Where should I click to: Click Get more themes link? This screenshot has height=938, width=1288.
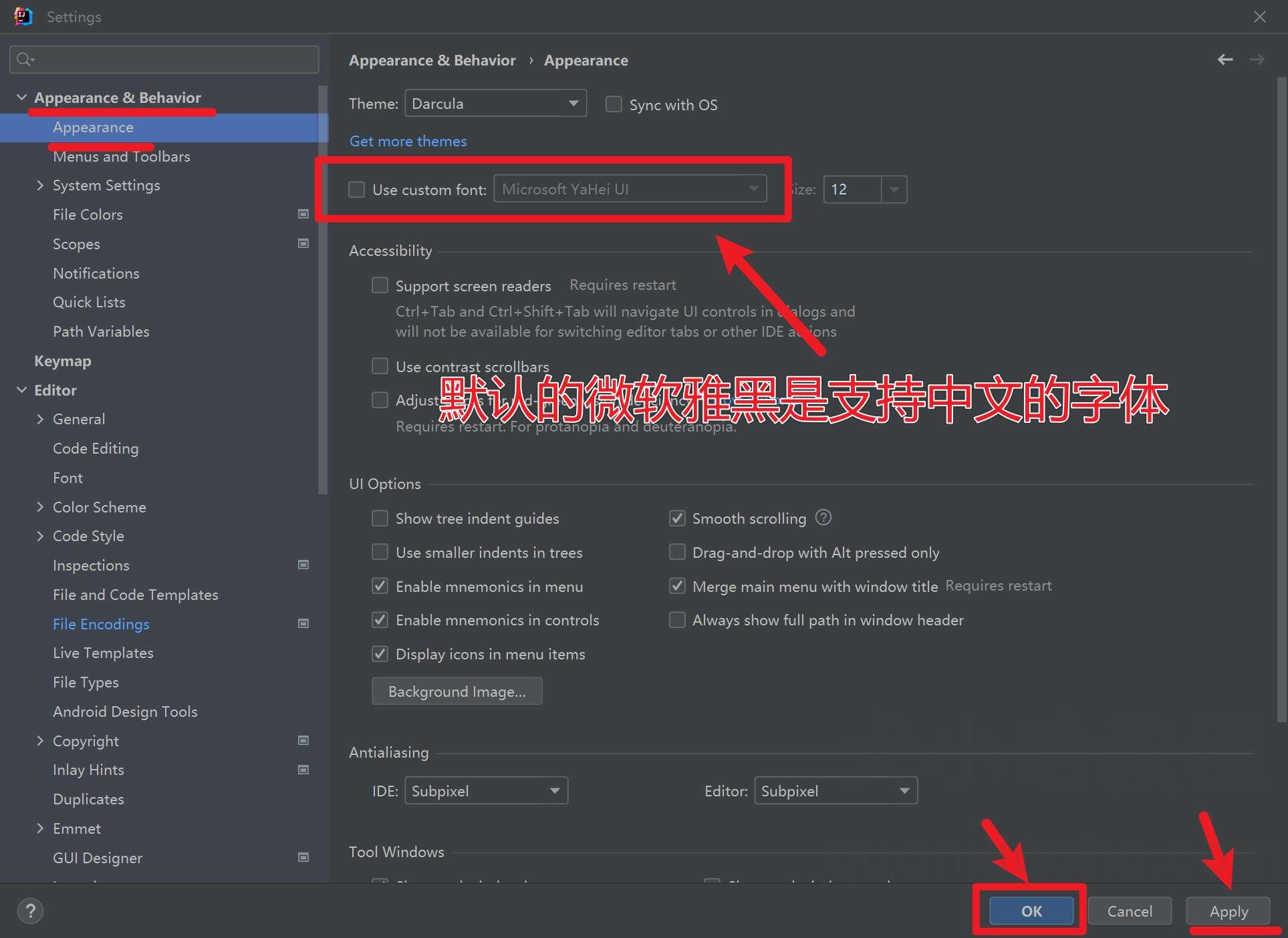(x=408, y=140)
